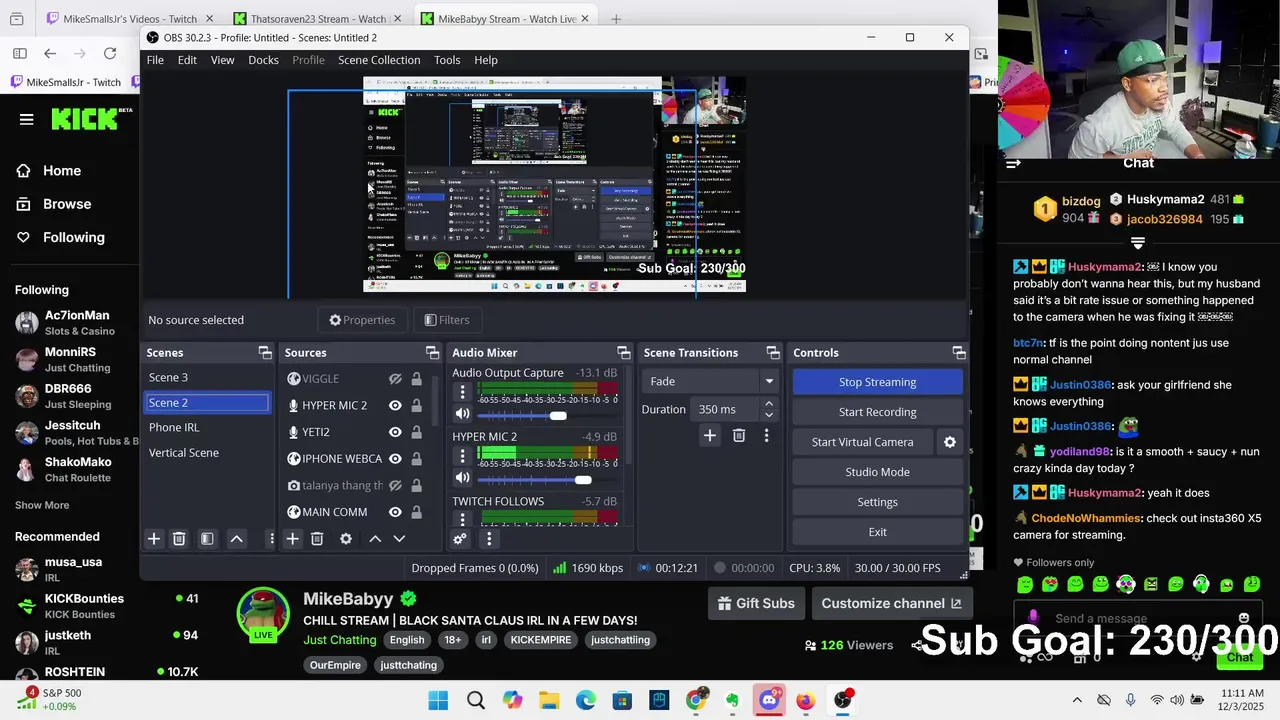Show the talanya thang source
Viewport: 1280px width, 720px height.
click(395, 486)
